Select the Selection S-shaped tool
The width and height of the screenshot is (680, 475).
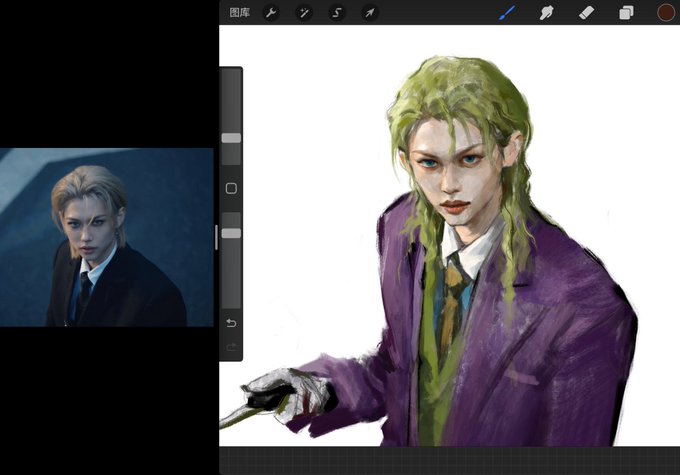click(337, 13)
